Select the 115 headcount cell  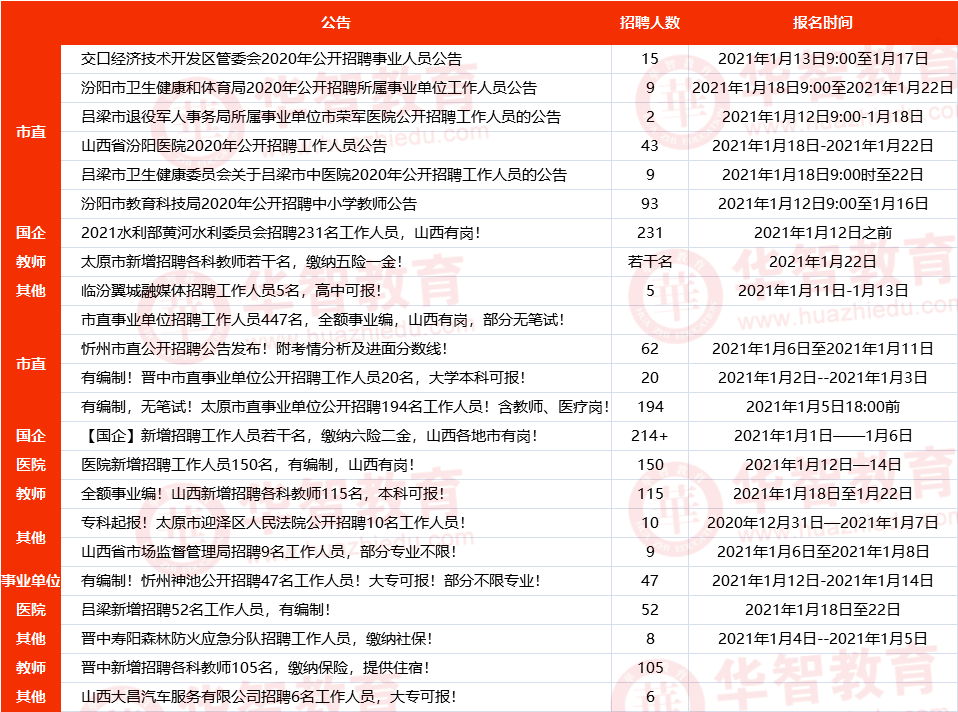tap(650, 494)
